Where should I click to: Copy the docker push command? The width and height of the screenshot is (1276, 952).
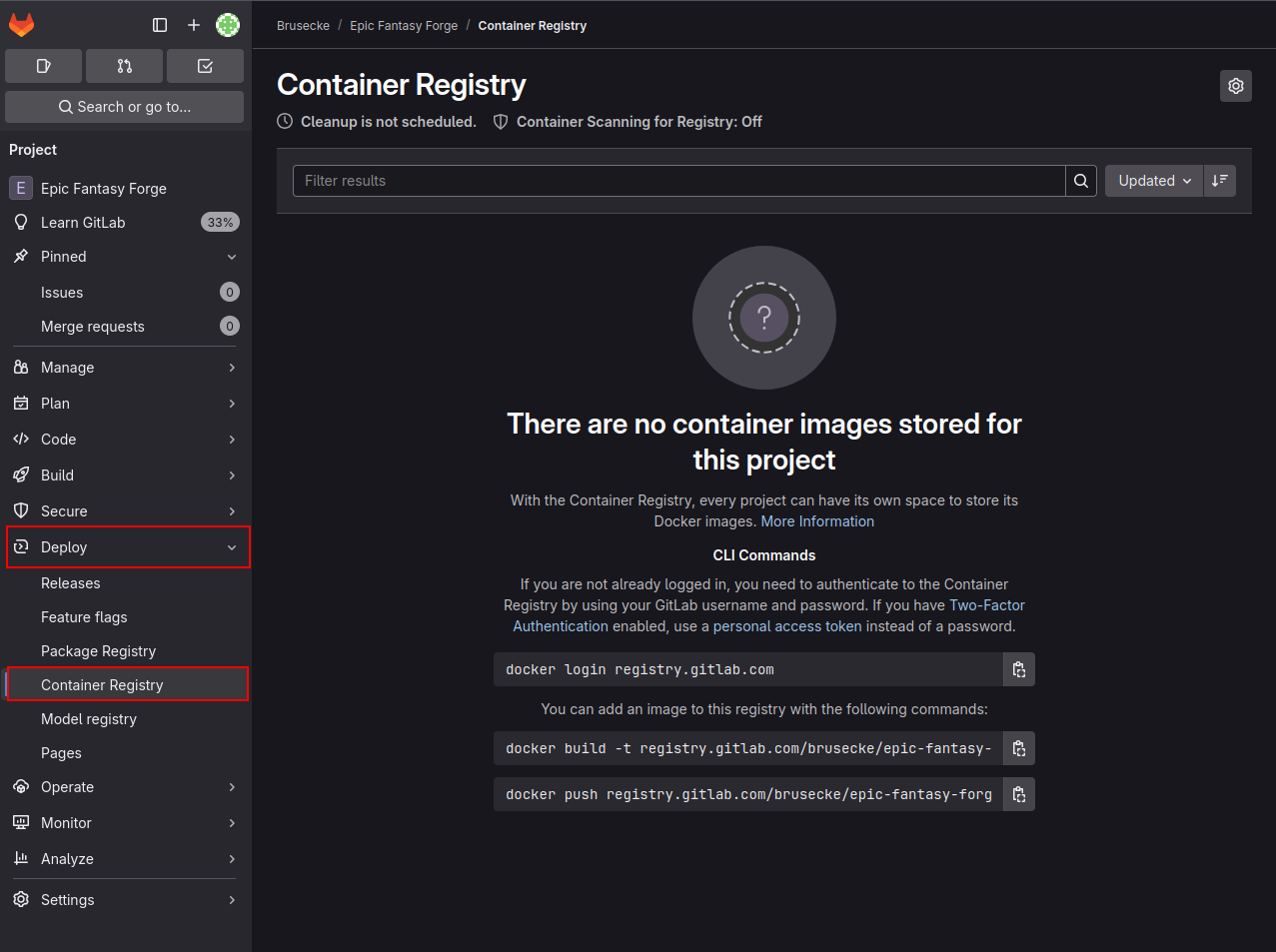pyautogui.click(x=1019, y=794)
